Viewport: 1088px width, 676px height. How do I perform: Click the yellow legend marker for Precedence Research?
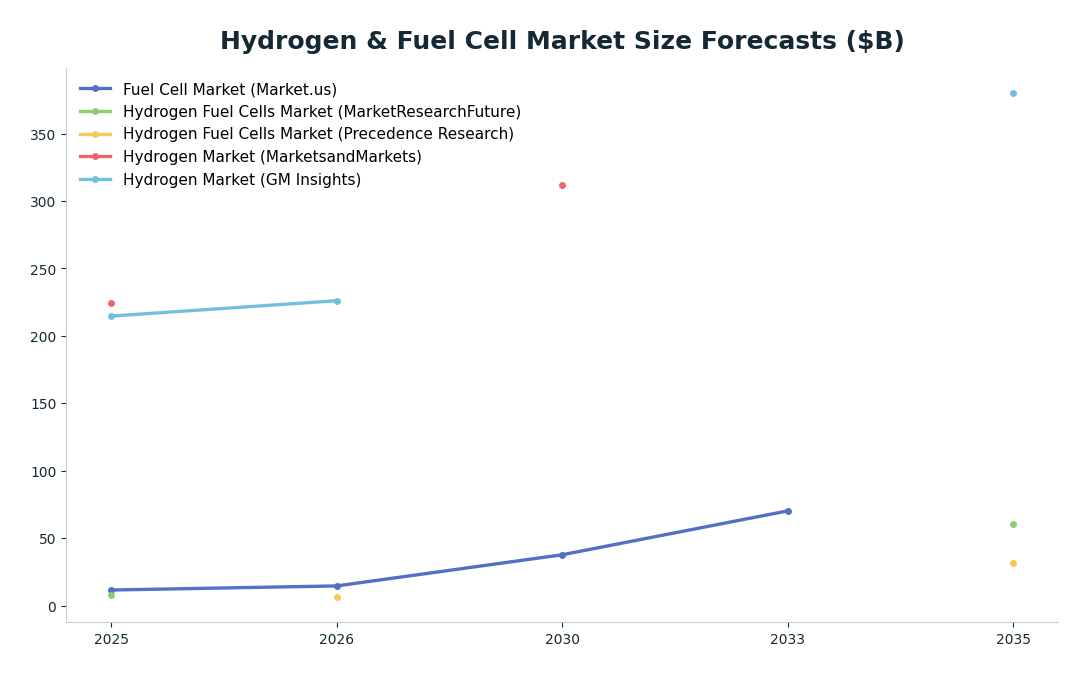(96, 134)
